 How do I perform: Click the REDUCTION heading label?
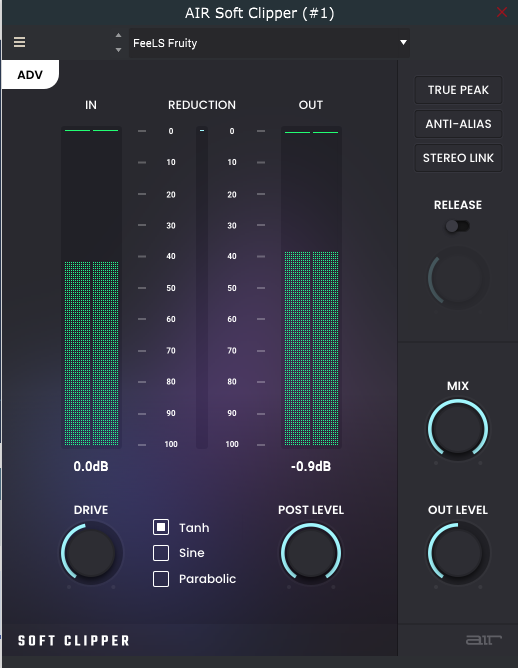(x=202, y=105)
